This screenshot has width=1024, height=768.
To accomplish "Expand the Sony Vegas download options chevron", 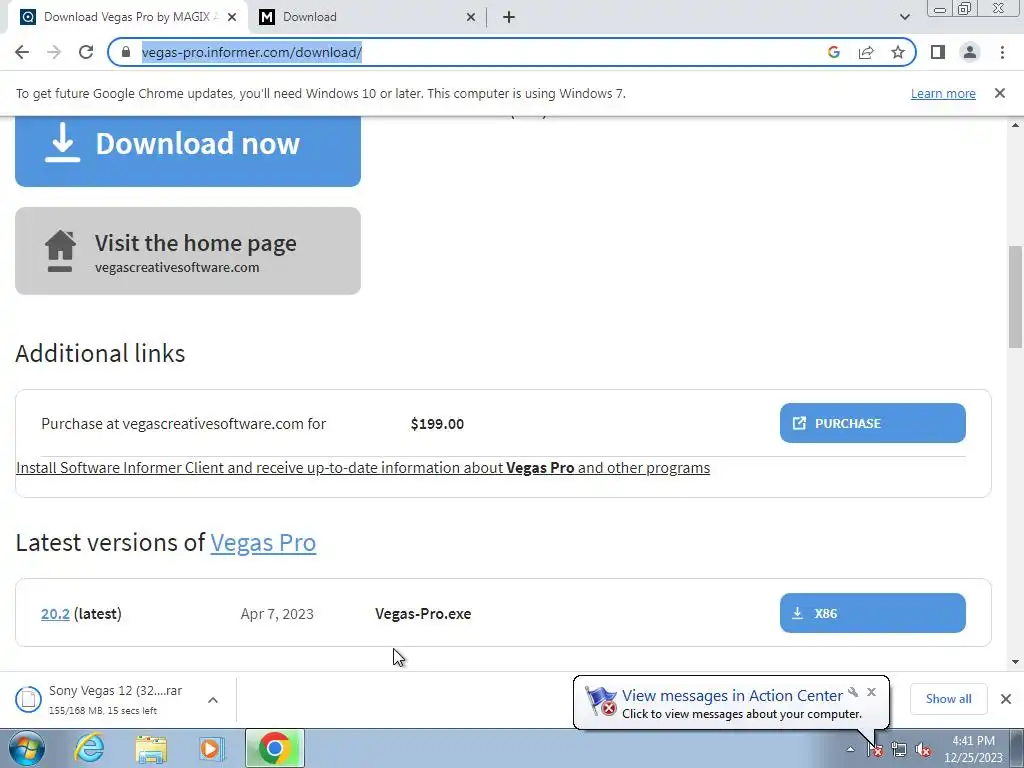I will (213, 699).
